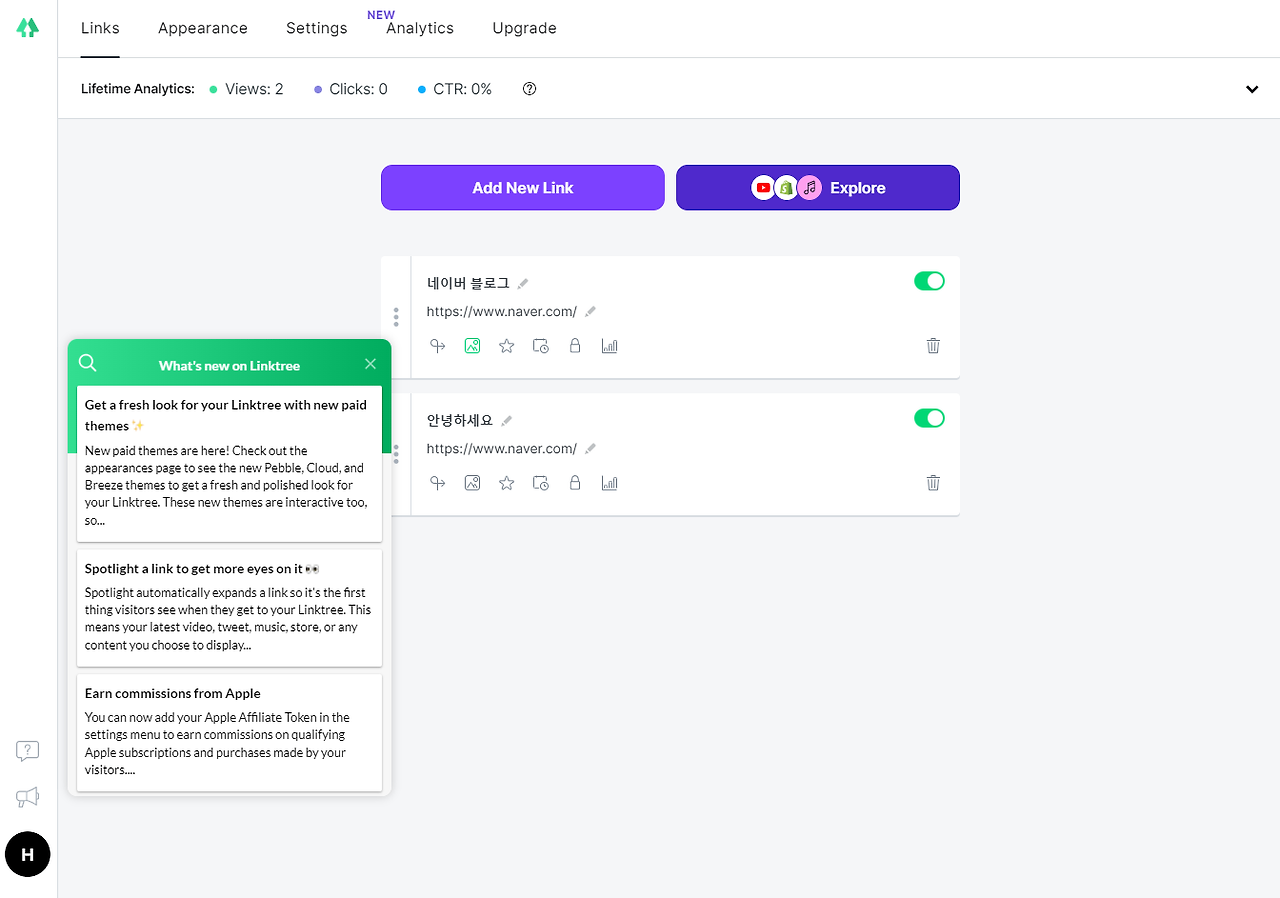Open thumbnail icon for 안녕하세요 link
Screen dimensions: 1280x898
click(472, 483)
